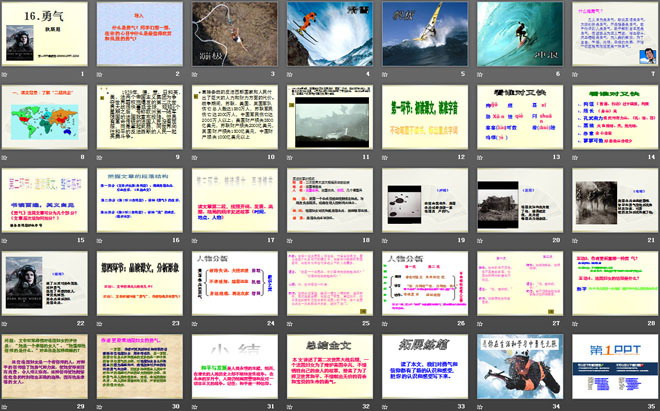Click the star icon below slide 24
This screenshot has height=411, width=660.
point(194,324)
